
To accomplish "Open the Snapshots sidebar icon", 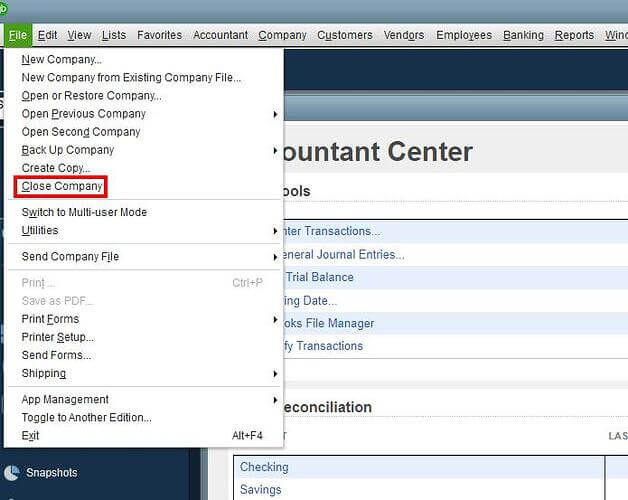I will click(11, 473).
